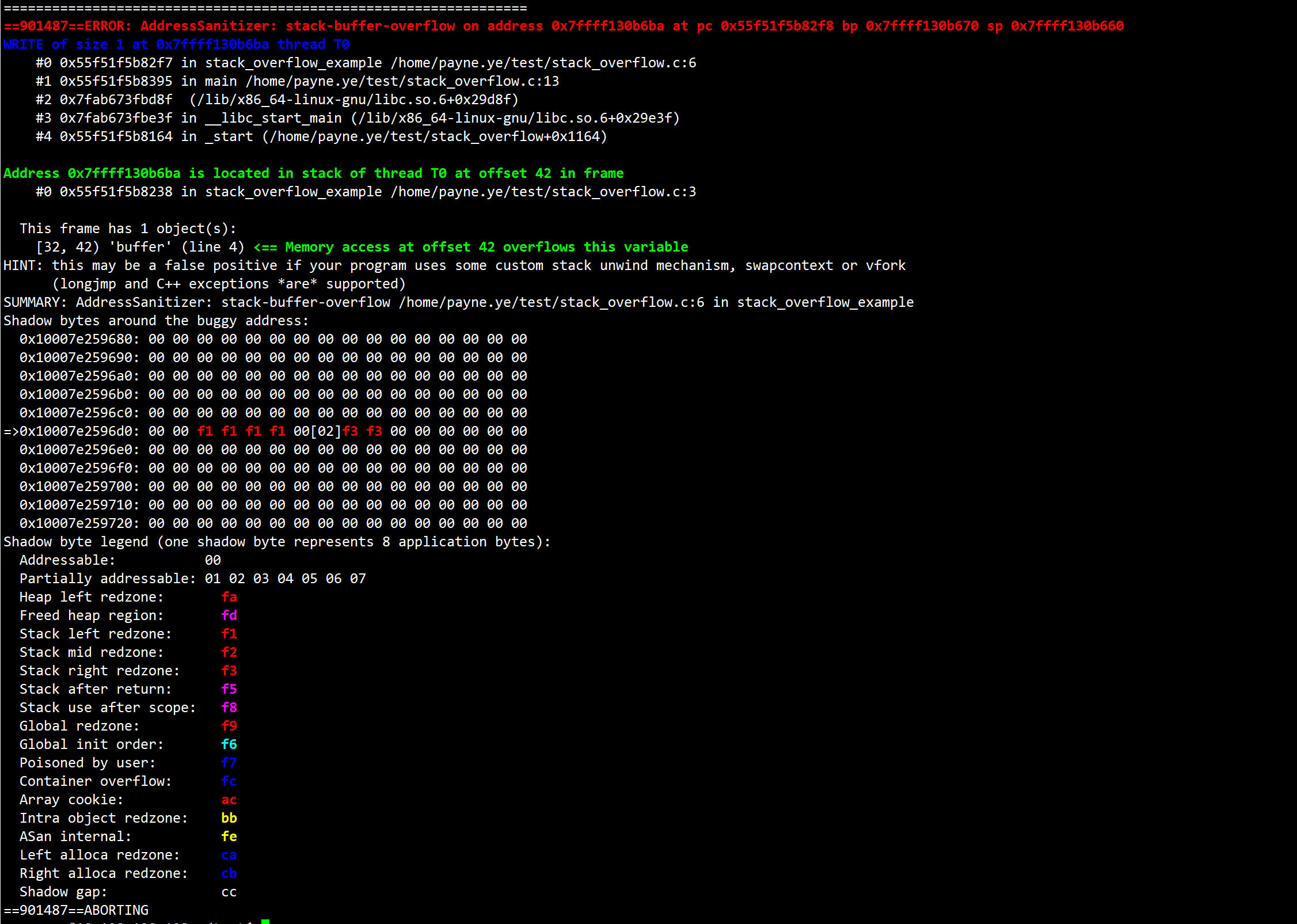1297x924 pixels.
Task: Click the '__libc_start_main' function name
Action: (273, 118)
